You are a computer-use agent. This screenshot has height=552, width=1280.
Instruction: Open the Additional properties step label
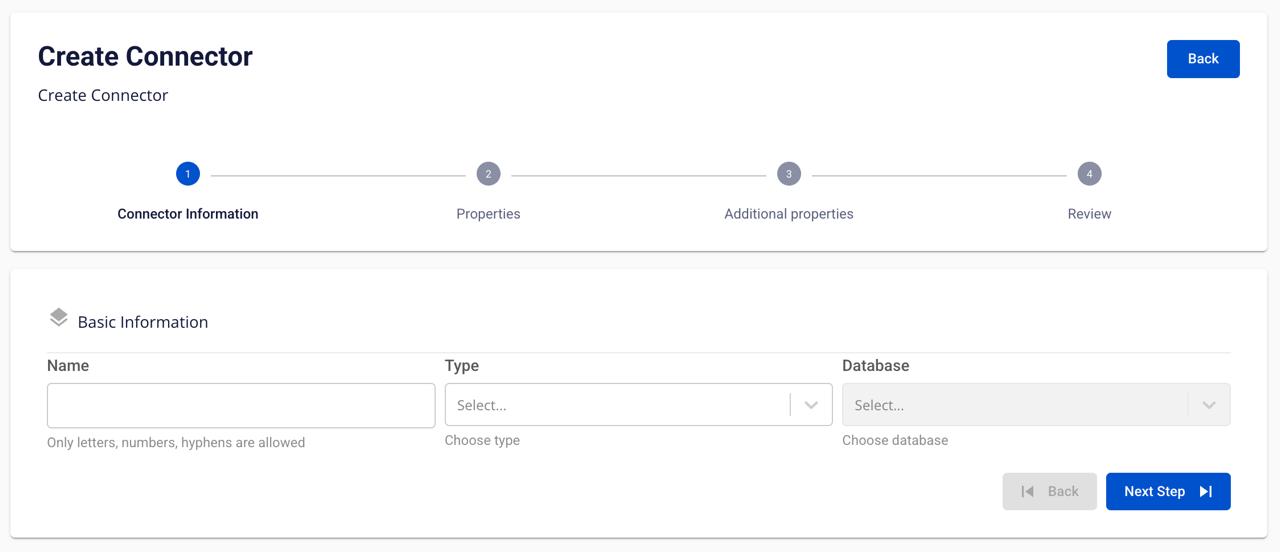pyautogui.click(x=789, y=214)
